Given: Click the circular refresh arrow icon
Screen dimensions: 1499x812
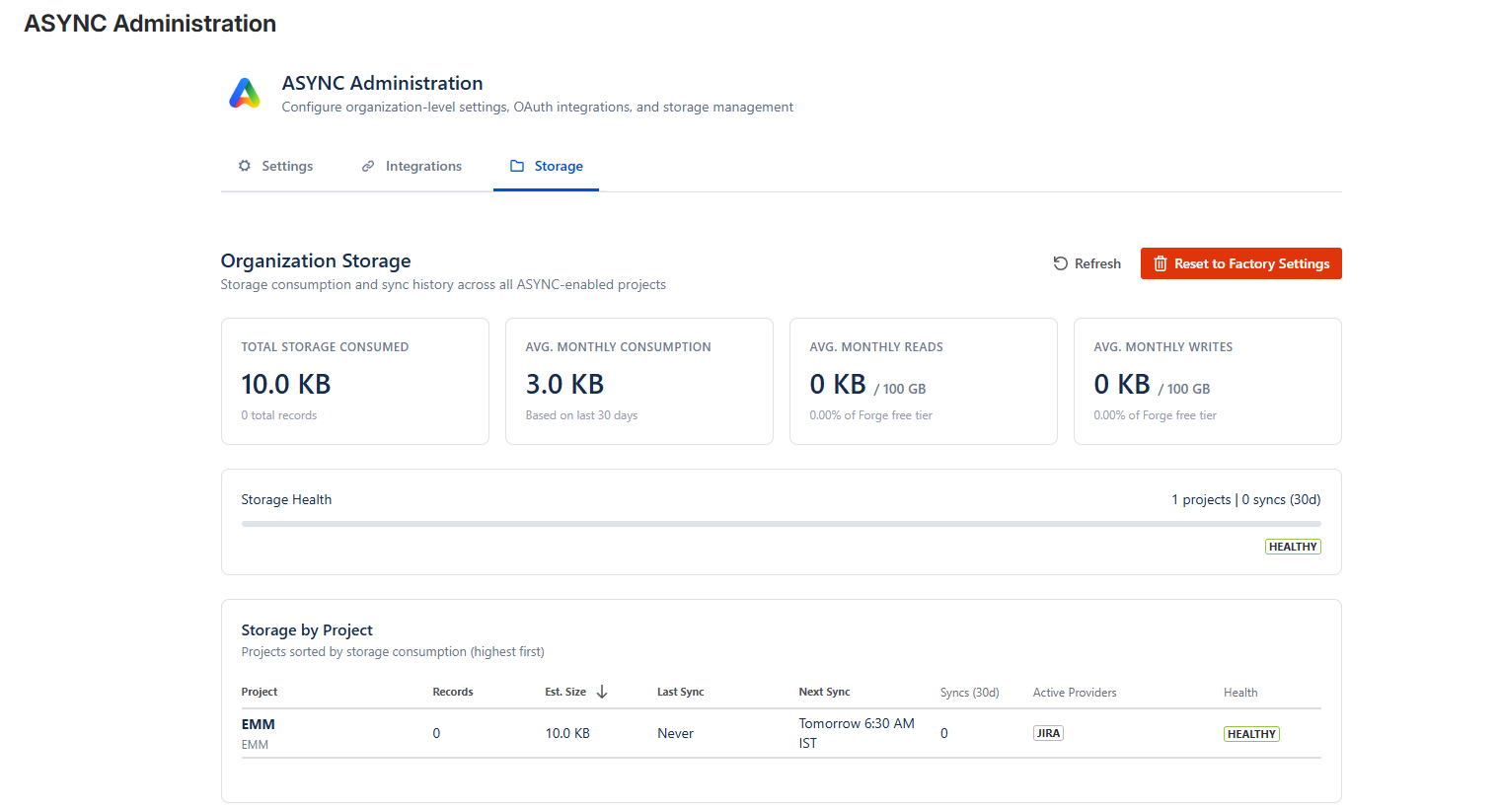Looking at the screenshot, I should point(1061,263).
